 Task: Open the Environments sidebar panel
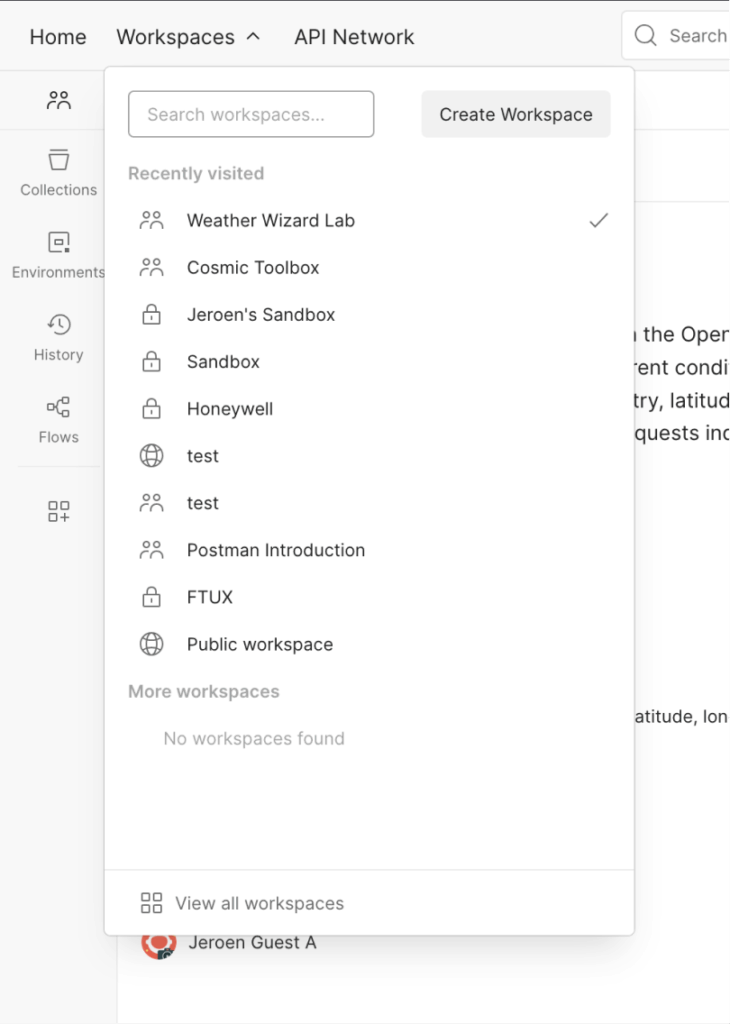(x=59, y=254)
